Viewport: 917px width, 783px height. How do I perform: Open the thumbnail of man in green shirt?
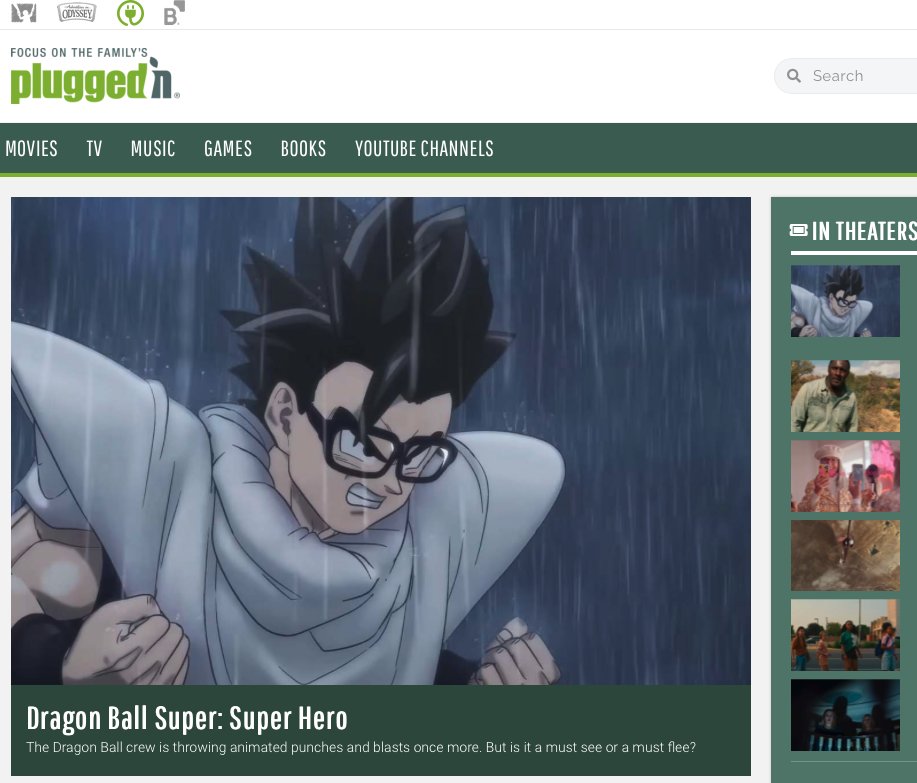click(x=845, y=396)
